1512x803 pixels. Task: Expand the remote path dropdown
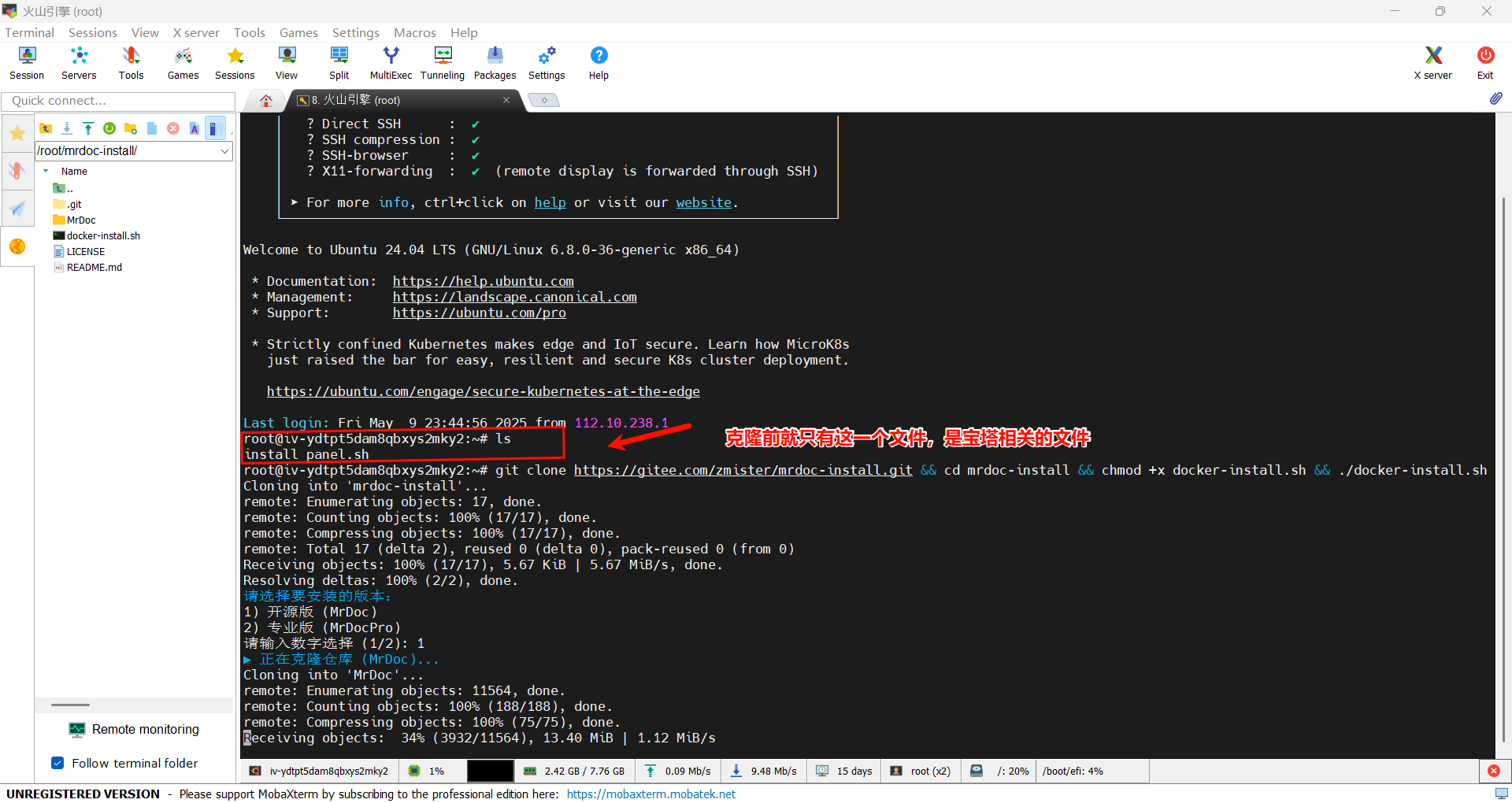(224, 150)
